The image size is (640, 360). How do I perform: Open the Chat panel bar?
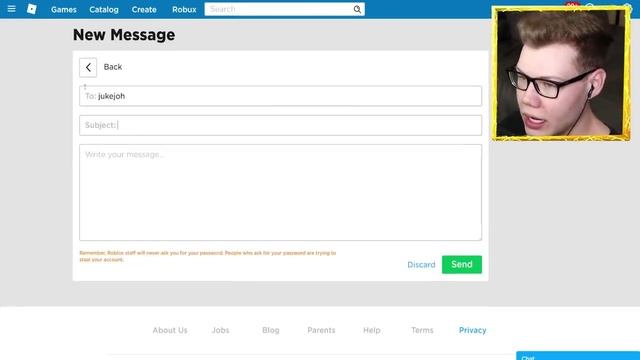point(578,356)
